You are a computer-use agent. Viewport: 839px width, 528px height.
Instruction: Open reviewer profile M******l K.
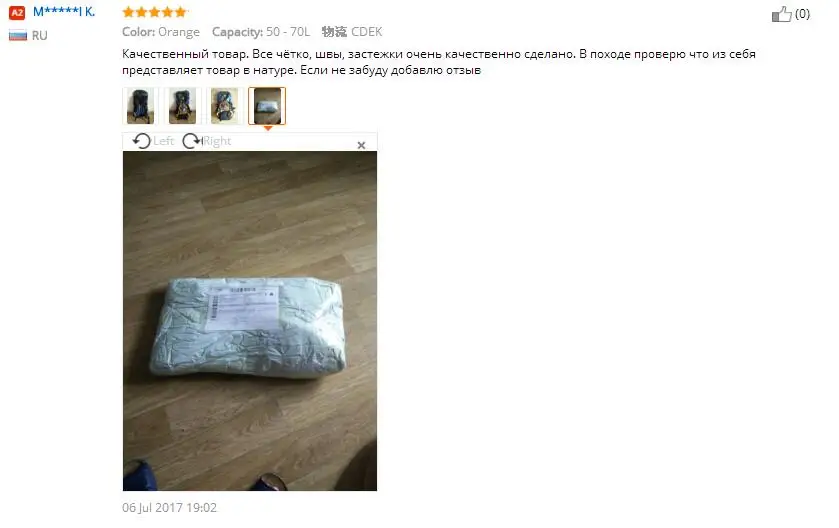click(64, 11)
